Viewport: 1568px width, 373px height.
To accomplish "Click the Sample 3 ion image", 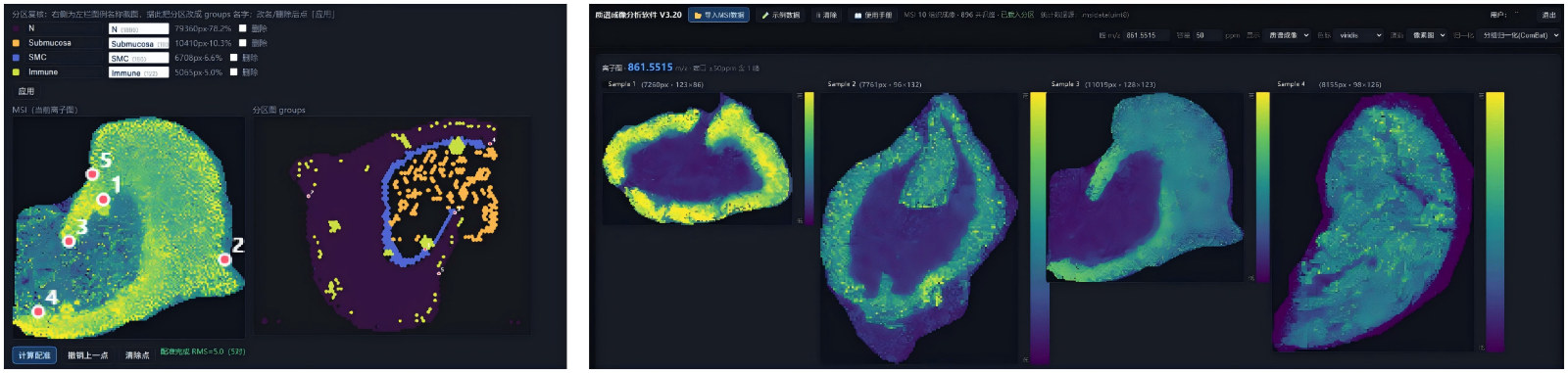I will tap(1145, 188).
